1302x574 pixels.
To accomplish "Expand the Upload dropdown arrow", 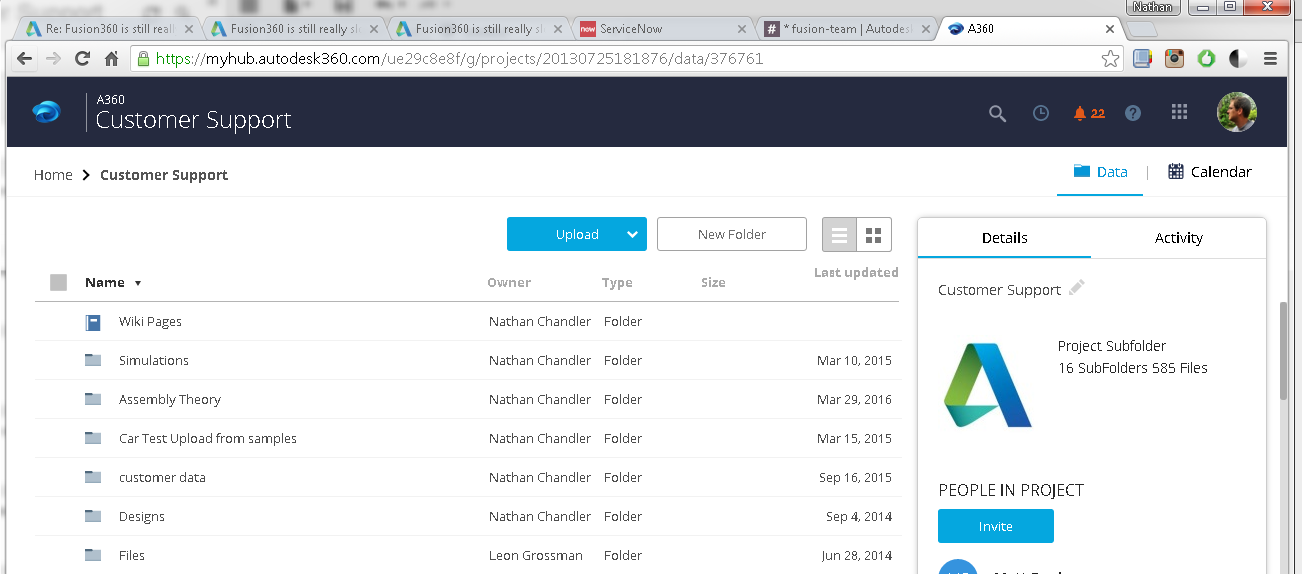I will tap(632, 234).
